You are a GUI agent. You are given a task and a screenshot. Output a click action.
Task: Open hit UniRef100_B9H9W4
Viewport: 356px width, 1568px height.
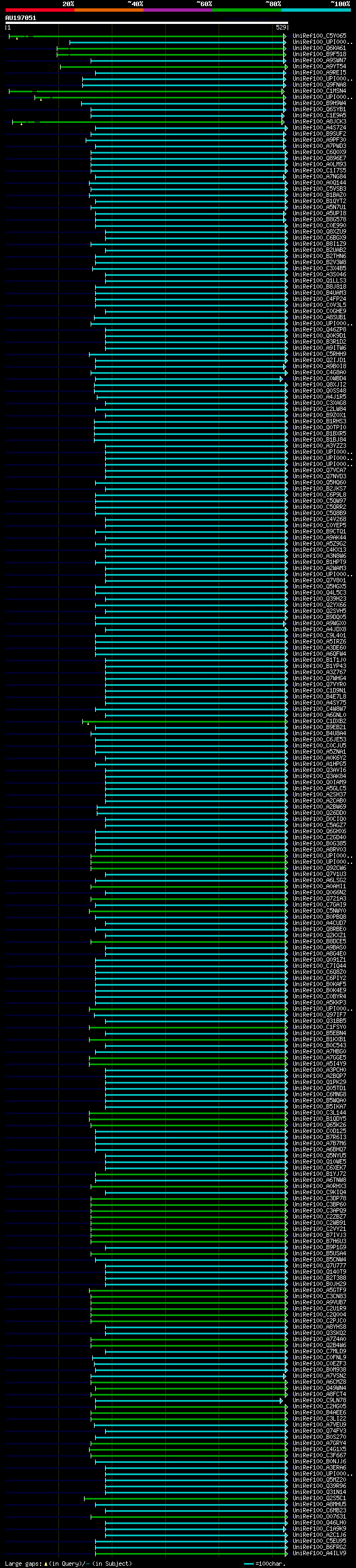tap(319, 103)
